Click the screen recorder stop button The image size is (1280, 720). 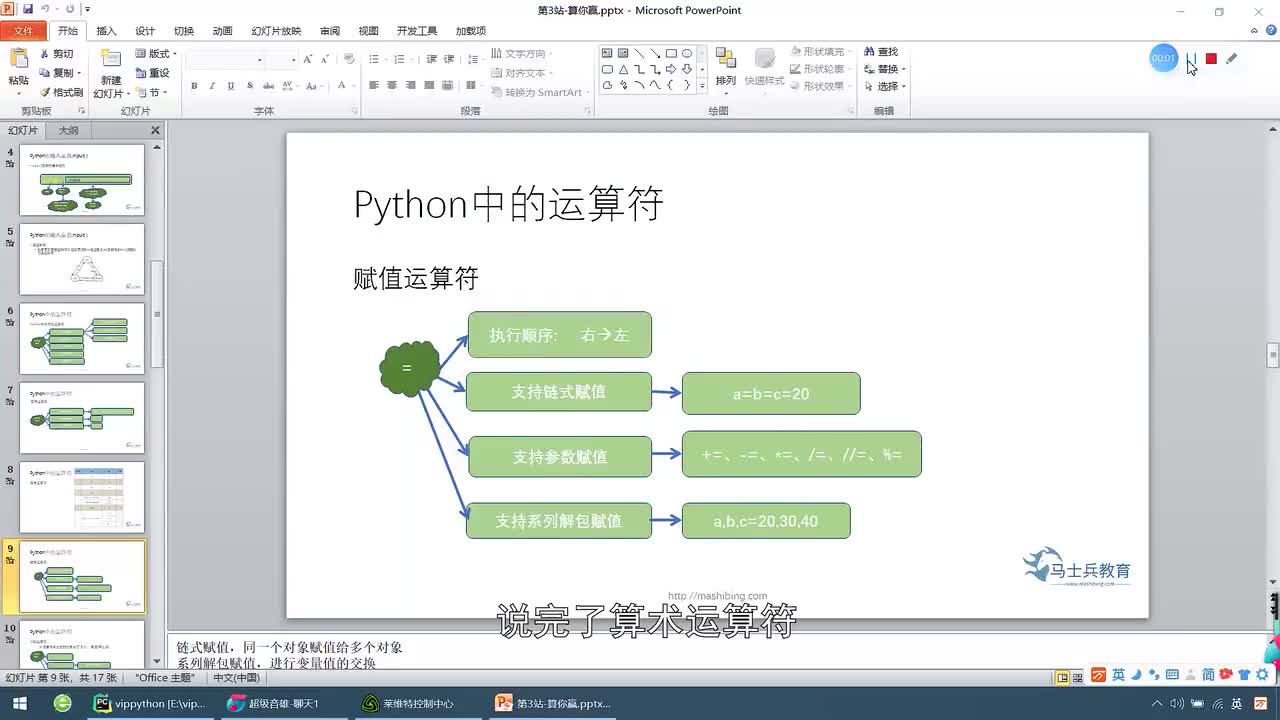coord(1211,58)
